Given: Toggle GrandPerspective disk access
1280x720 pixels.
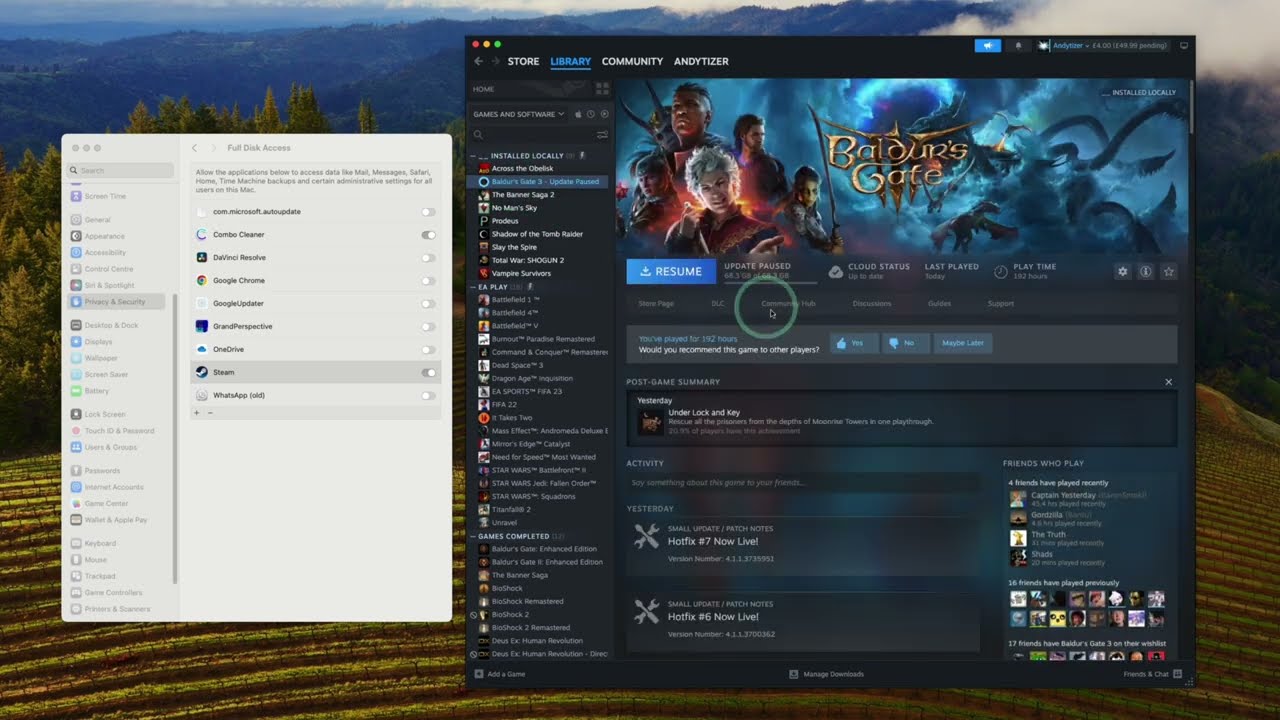Looking at the screenshot, I should (428, 327).
